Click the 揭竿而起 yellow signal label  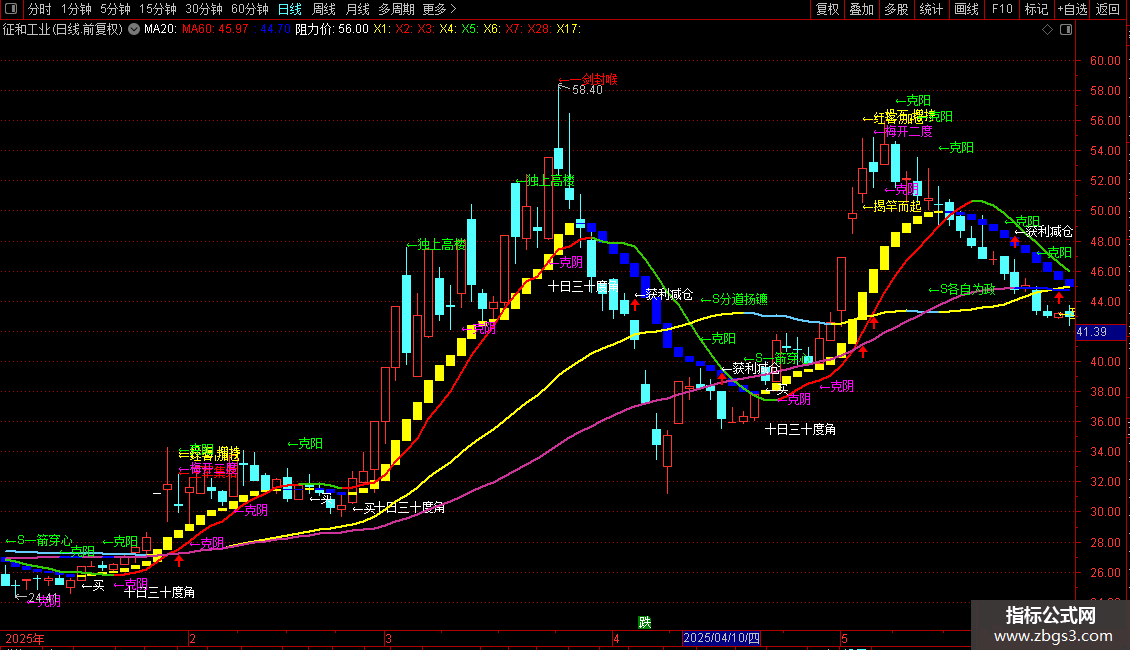pos(892,207)
